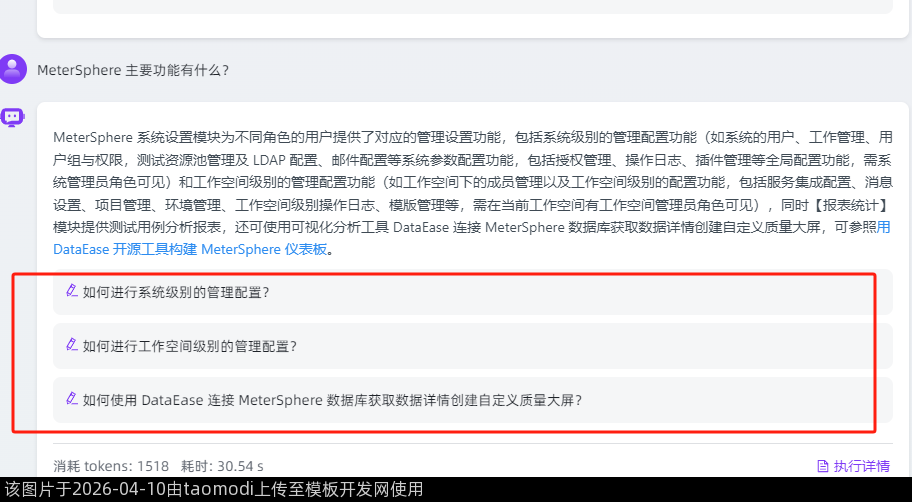This screenshot has height=502, width=912.
Task: Click the 耗时: 30.54 s label
Action: [x=222, y=466]
